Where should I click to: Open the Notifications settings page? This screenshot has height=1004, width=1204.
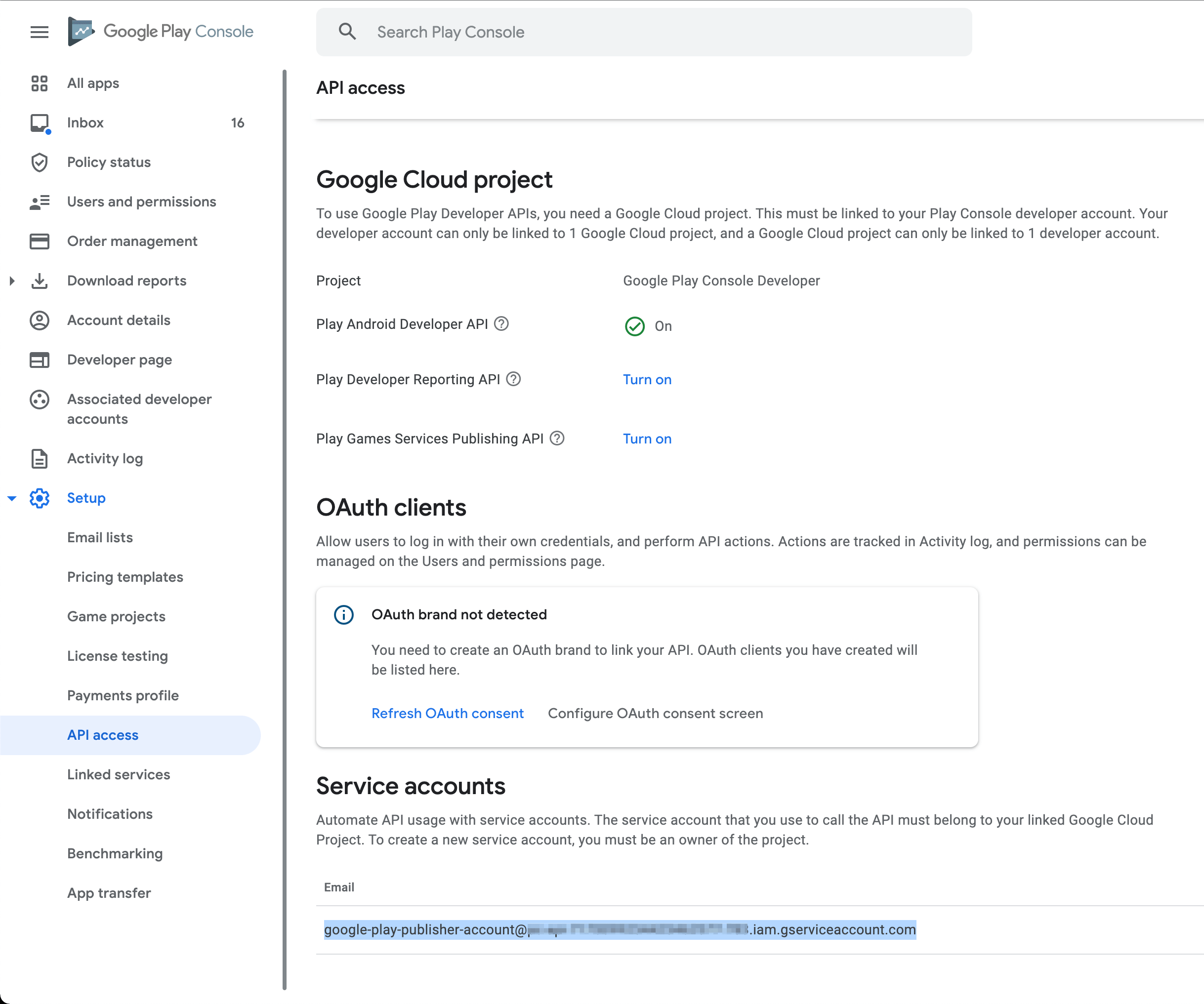tap(110, 814)
